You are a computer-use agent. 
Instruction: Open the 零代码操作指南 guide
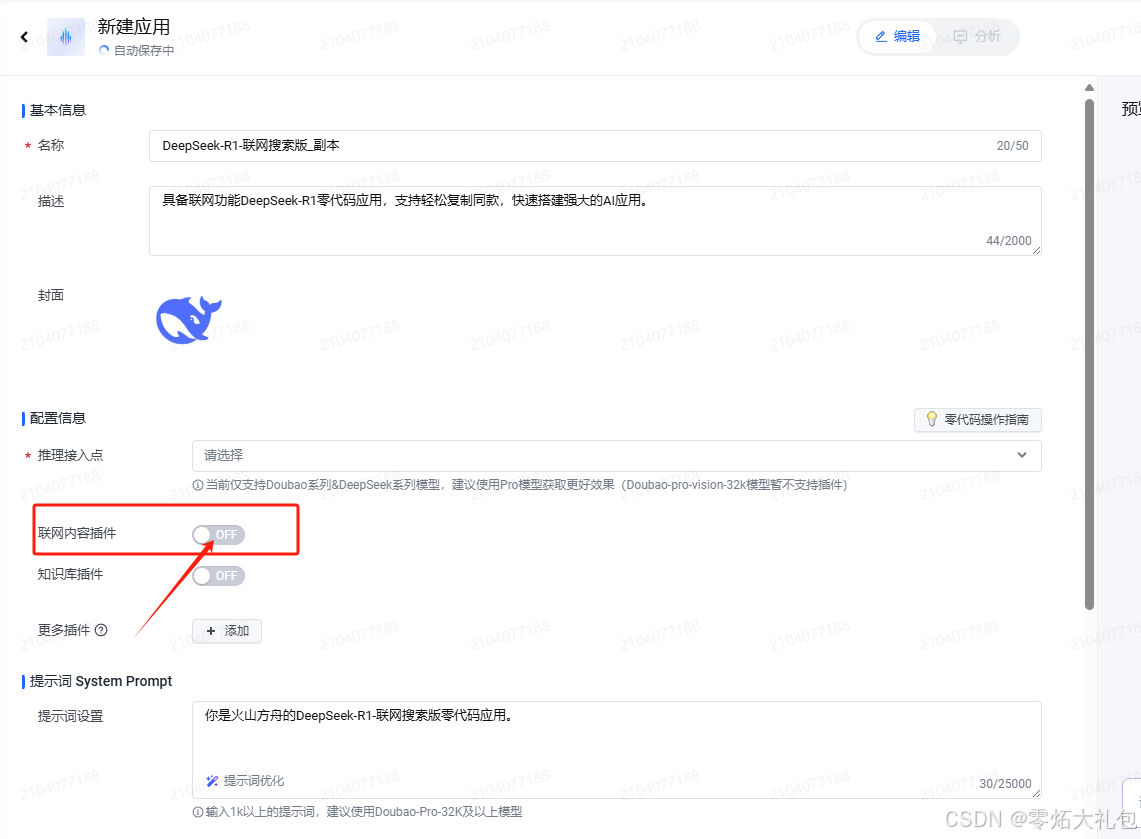point(977,420)
